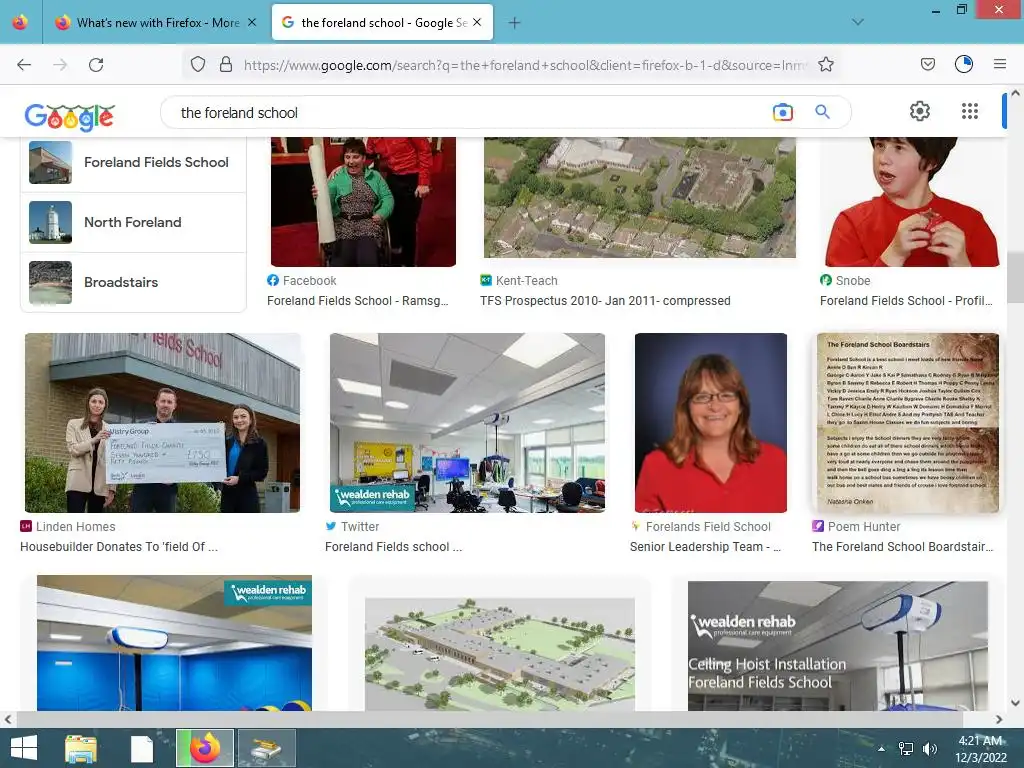Click 'Senior Leadership Team' caption link

click(x=705, y=547)
